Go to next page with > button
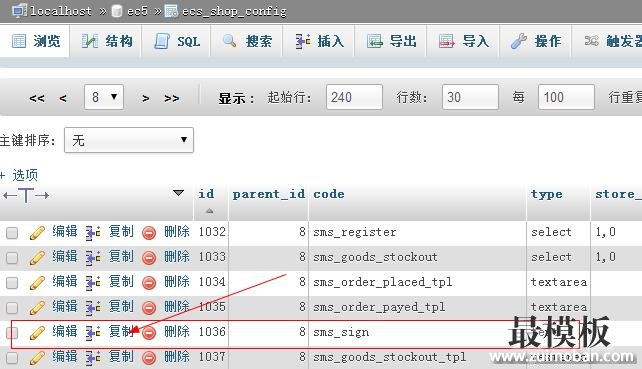Viewport: 642px width, 369px height. 145,98
